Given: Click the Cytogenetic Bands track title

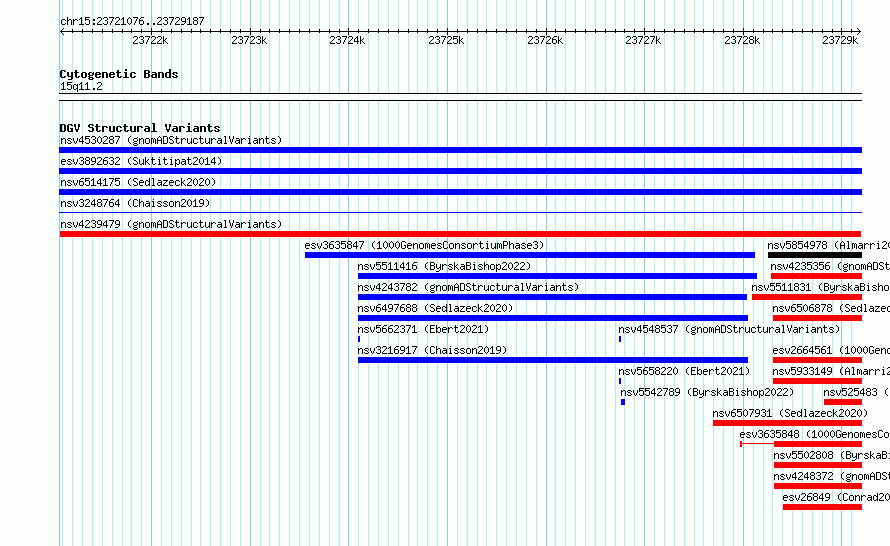Looking at the screenshot, I should pyautogui.click(x=119, y=74).
